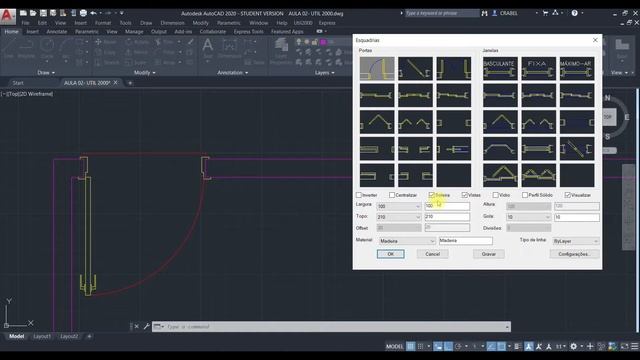Expand the Draw panel
Screen dimensions: 640x360
(x=46, y=73)
